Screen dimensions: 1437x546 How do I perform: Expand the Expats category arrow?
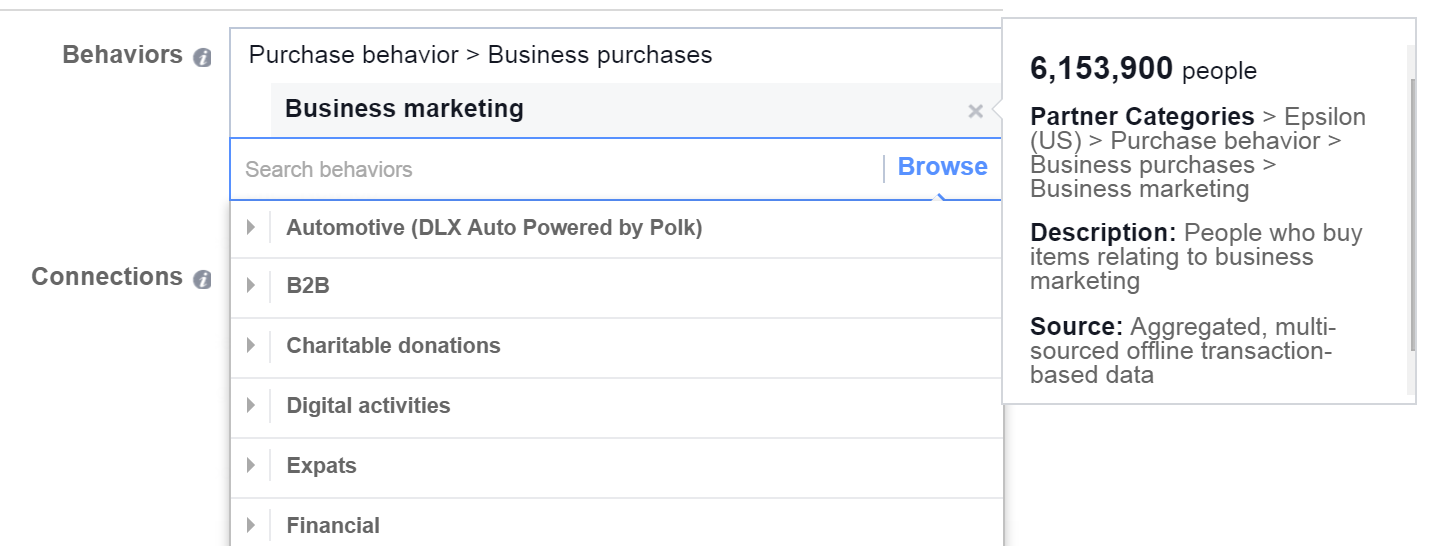251,466
